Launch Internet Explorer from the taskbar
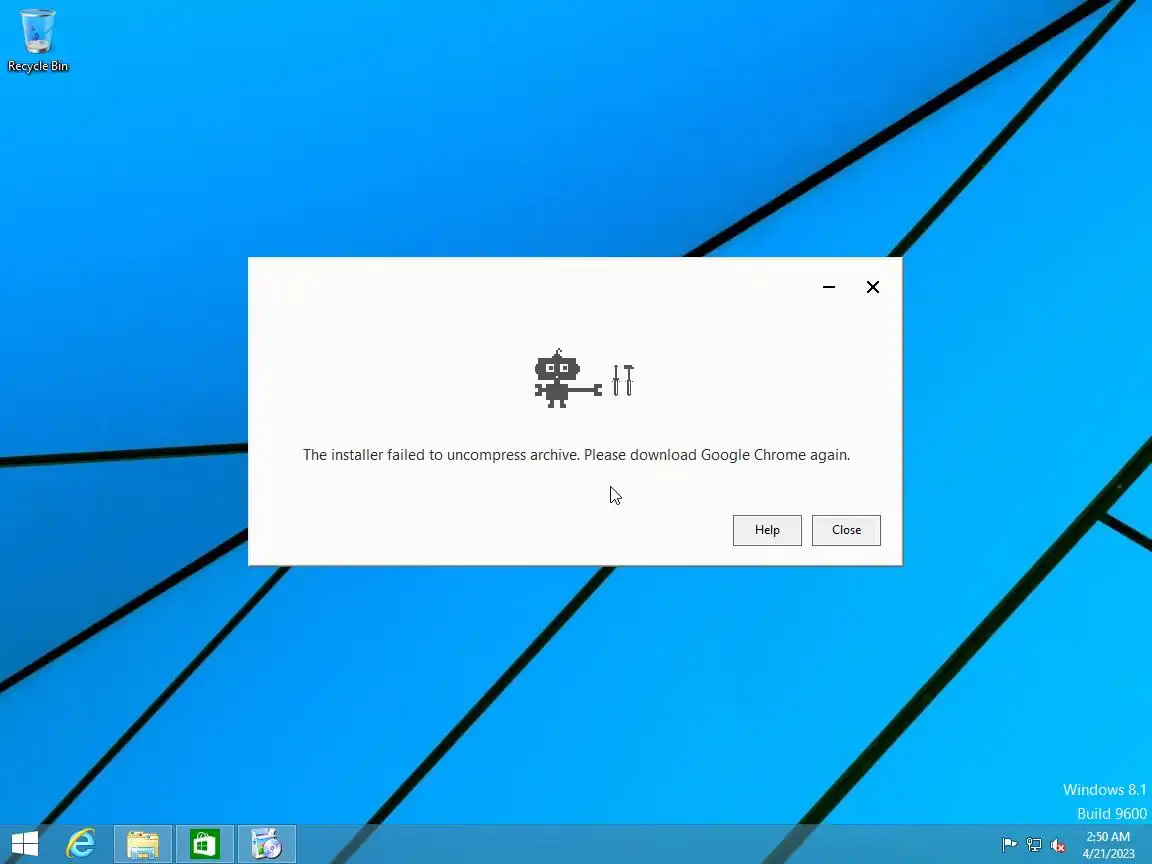The width and height of the screenshot is (1152, 864). click(81, 844)
